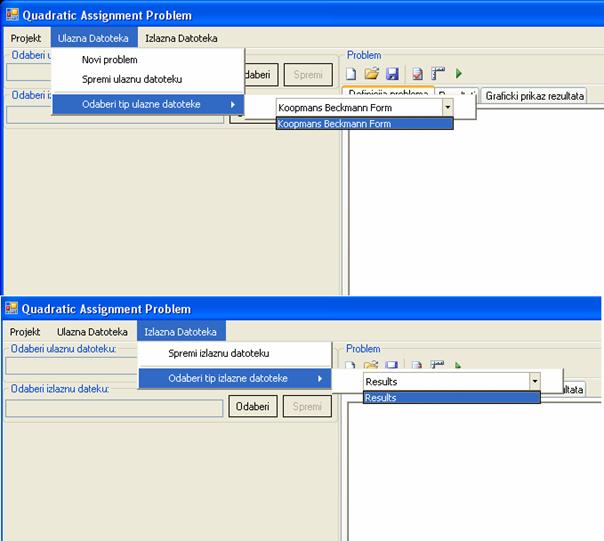Switch to Graficki prikaz rezultata tab in top window
The width and height of the screenshot is (604, 541).
(534, 96)
